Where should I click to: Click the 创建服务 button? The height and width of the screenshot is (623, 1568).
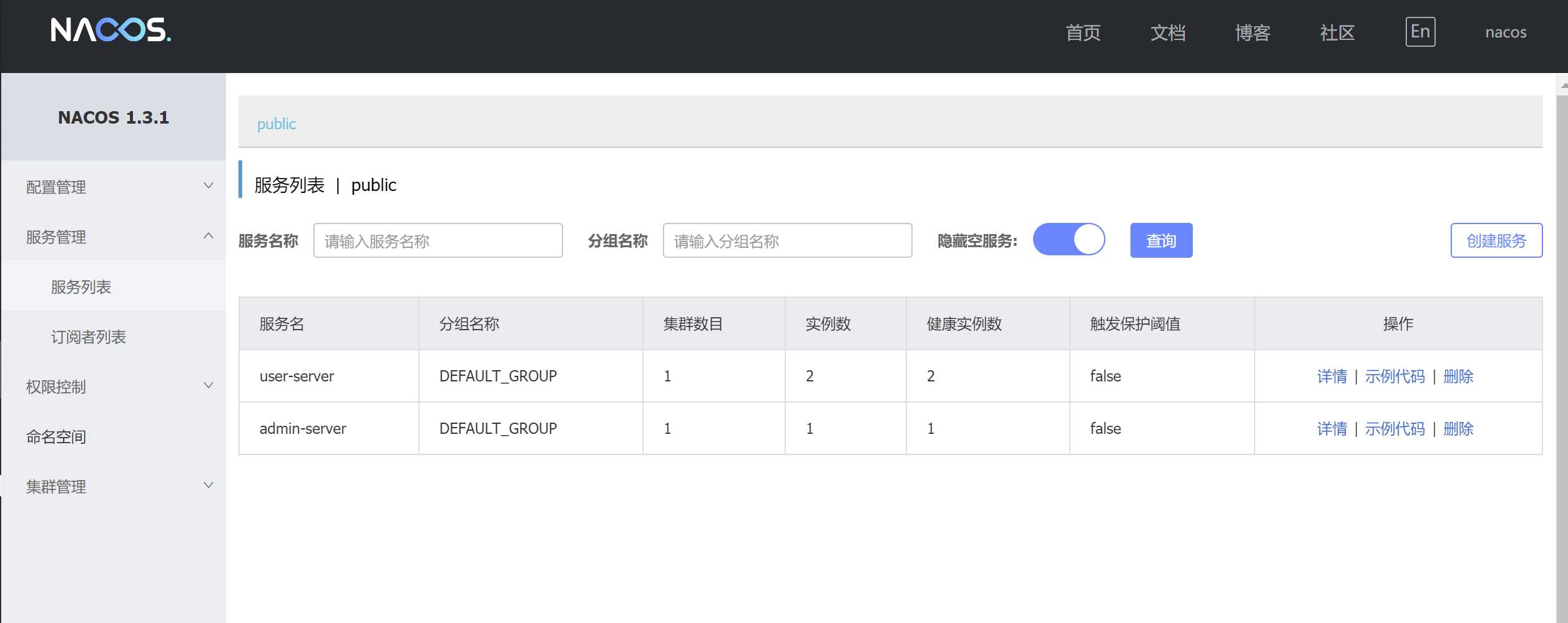[x=1496, y=240]
